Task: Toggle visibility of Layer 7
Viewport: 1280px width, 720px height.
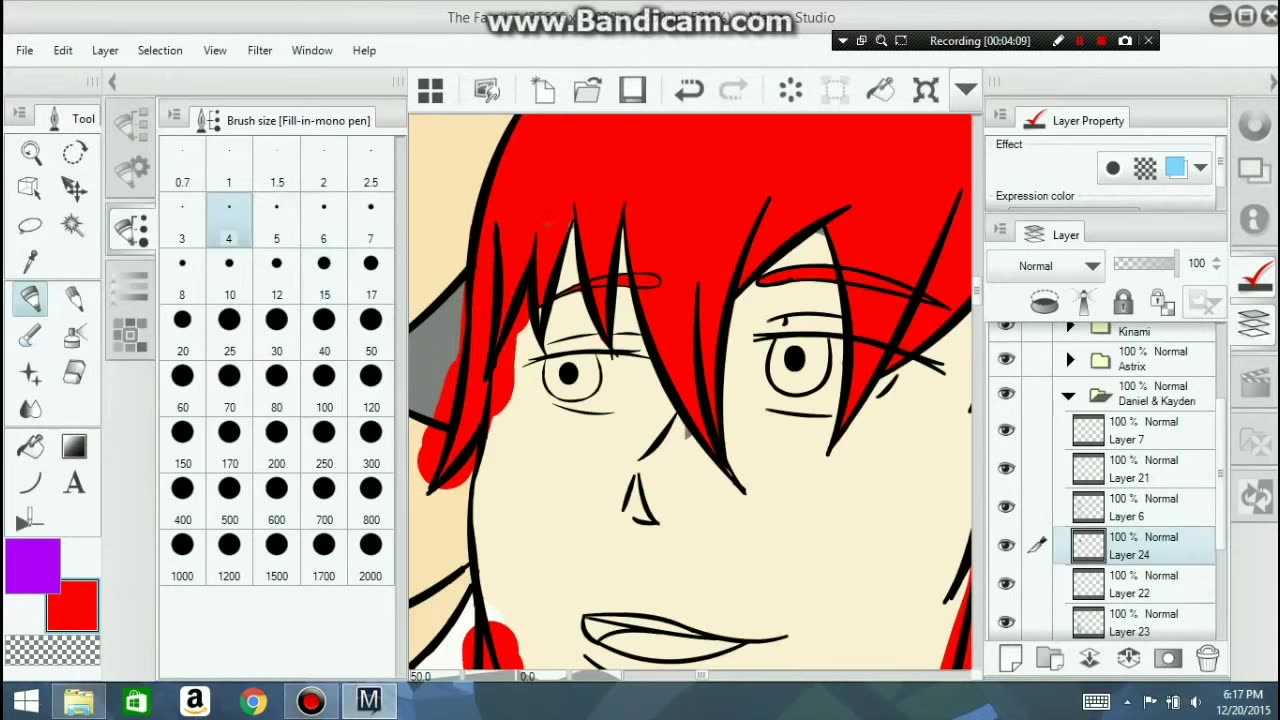Action: pyautogui.click(x=1006, y=430)
